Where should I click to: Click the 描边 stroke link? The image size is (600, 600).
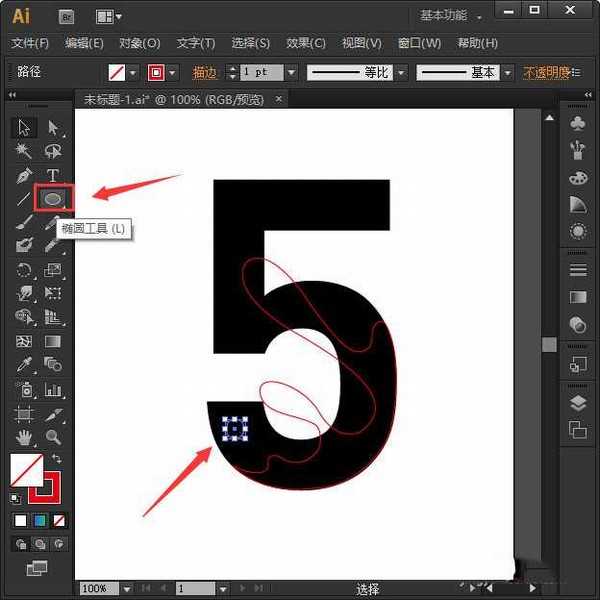tap(204, 73)
